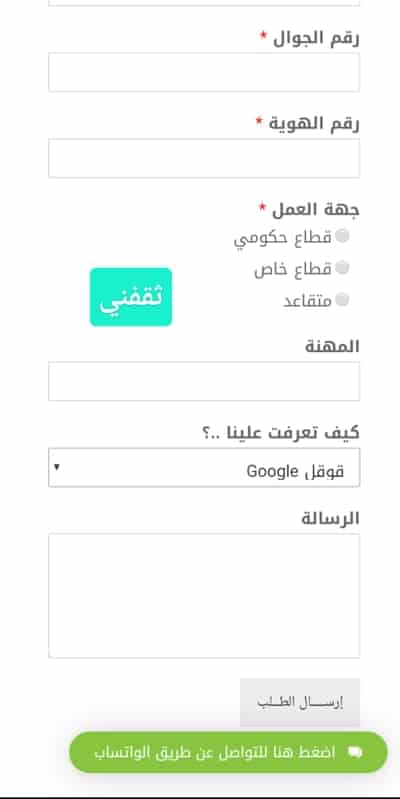Select the متقاعد radio button

(x=343, y=300)
